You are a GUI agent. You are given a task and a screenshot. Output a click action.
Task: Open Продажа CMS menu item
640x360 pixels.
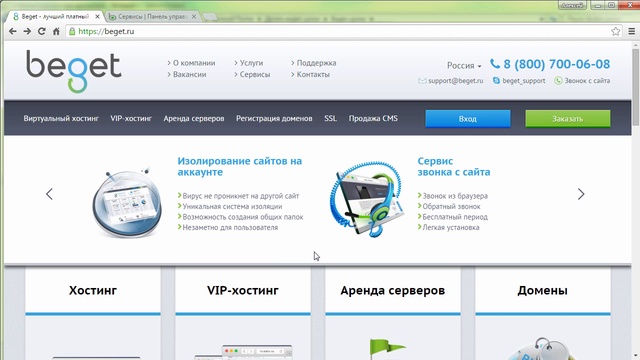point(373,118)
